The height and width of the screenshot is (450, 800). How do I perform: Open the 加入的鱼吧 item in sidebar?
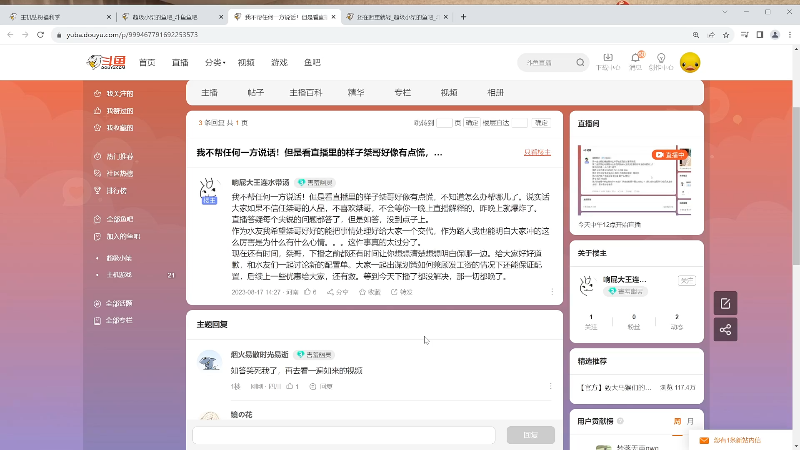(x=117, y=236)
